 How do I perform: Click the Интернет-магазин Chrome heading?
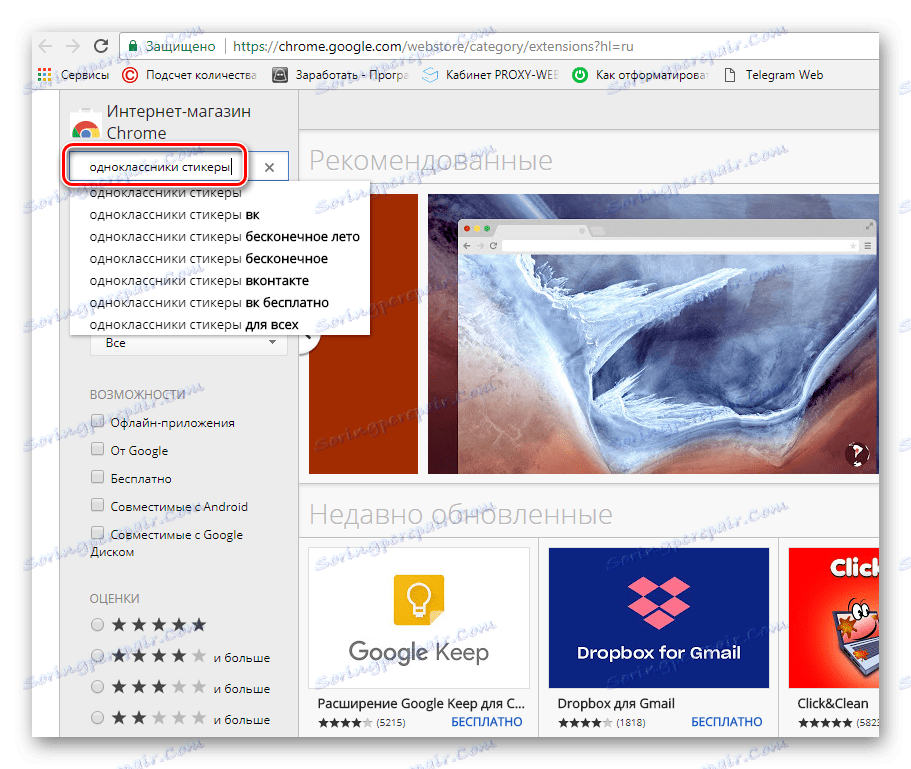pyautogui.click(x=178, y=122)
